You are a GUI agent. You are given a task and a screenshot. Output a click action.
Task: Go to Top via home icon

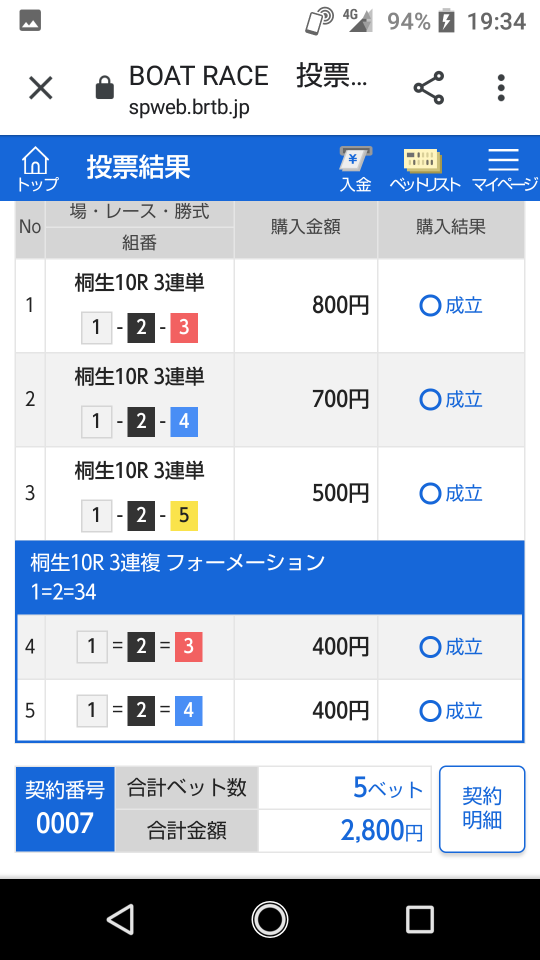[37, 168]
